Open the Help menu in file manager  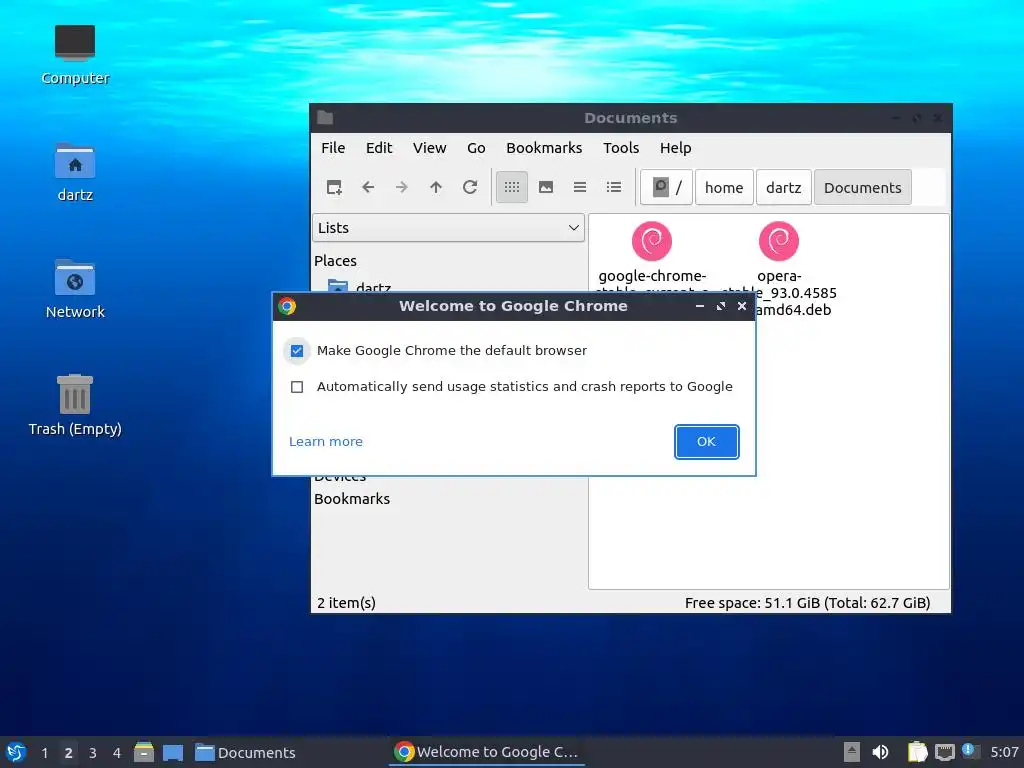click(675, 148)
